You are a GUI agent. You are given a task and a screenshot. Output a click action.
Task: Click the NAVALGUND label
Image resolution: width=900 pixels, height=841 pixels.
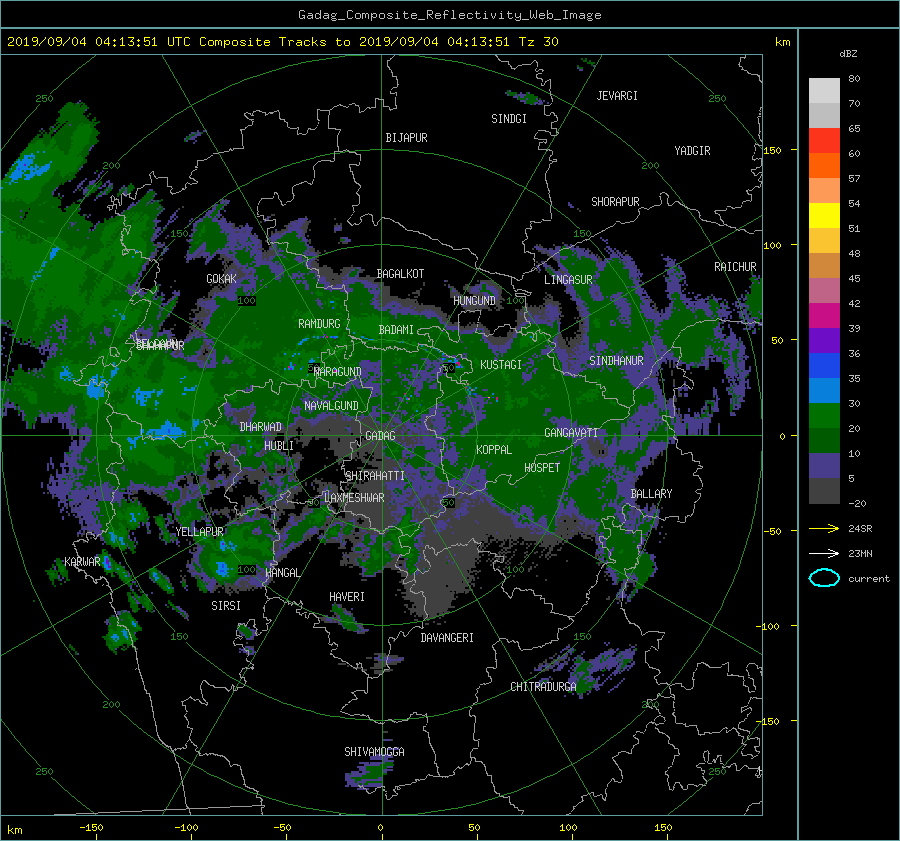tap(331, 406)
